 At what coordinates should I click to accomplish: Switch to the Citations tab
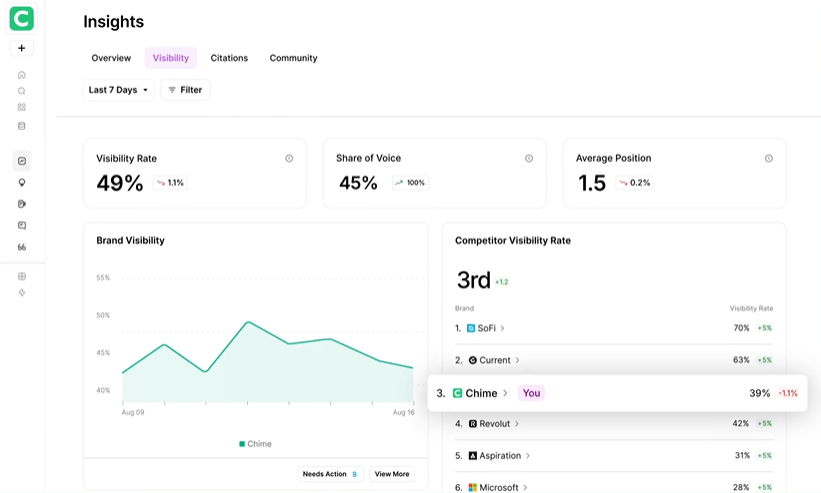(229, 58)
